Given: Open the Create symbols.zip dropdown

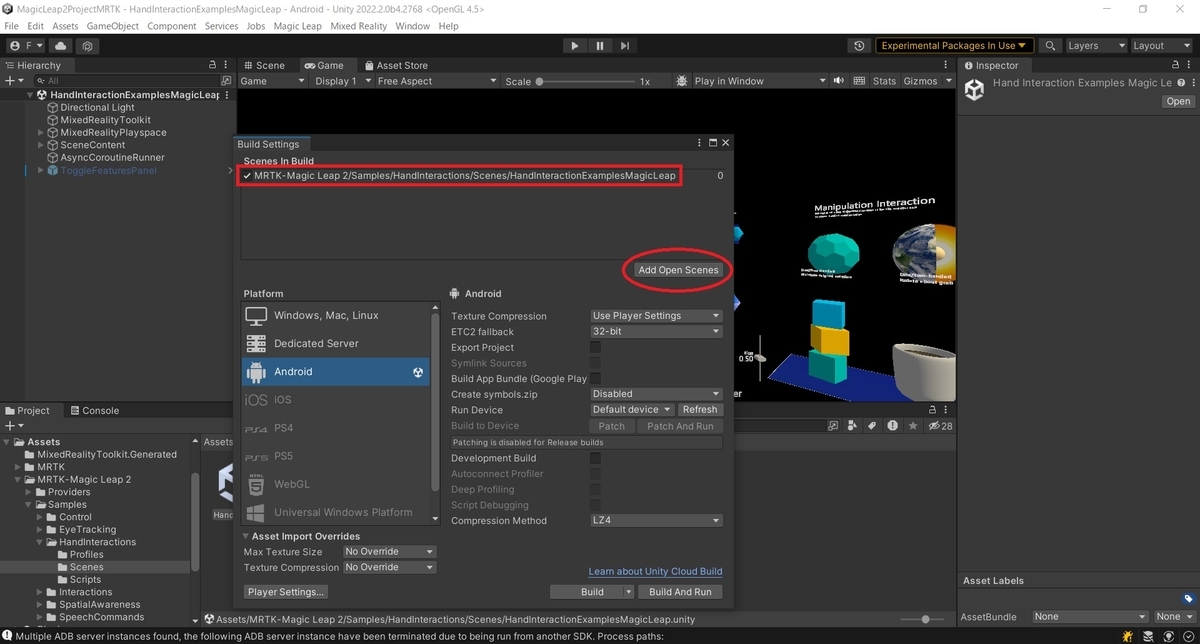Looking at the screenshot, I should pos(656,394).
